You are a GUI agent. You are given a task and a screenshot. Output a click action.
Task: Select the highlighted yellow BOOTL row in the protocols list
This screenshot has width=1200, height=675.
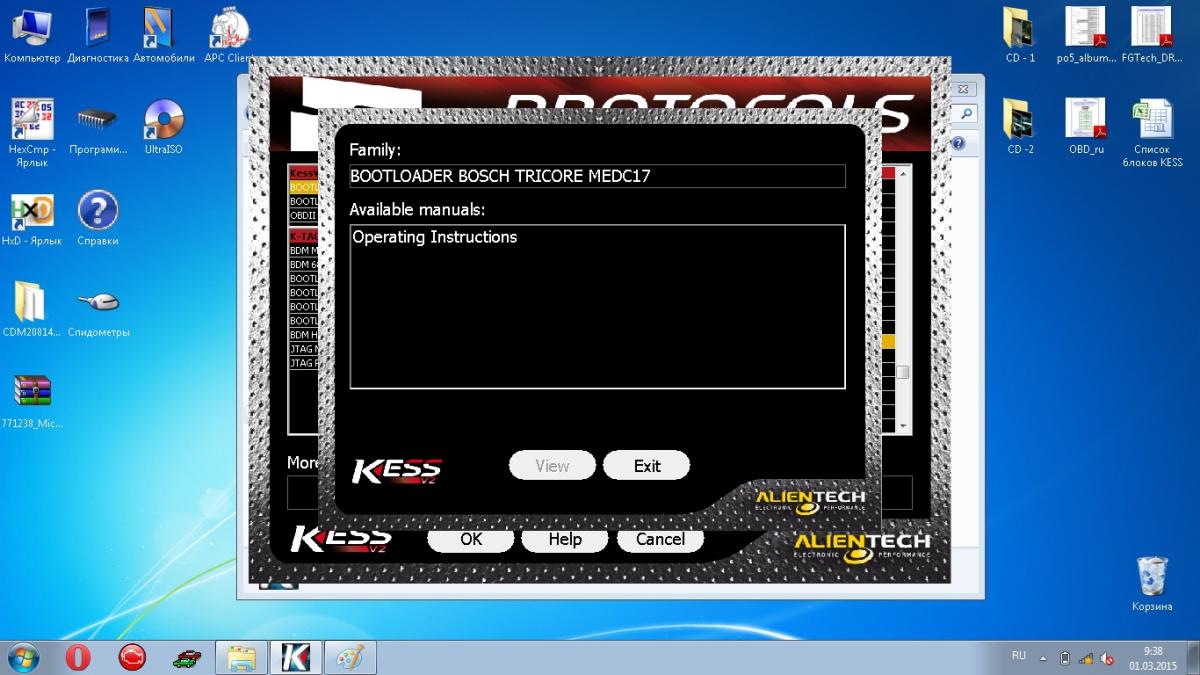tap(304, 187)
